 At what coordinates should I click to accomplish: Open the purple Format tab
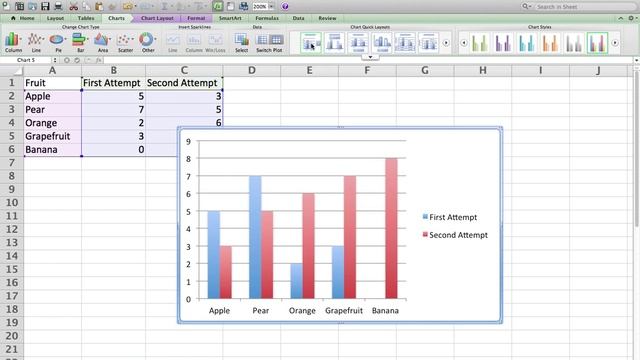click(196, 18)
